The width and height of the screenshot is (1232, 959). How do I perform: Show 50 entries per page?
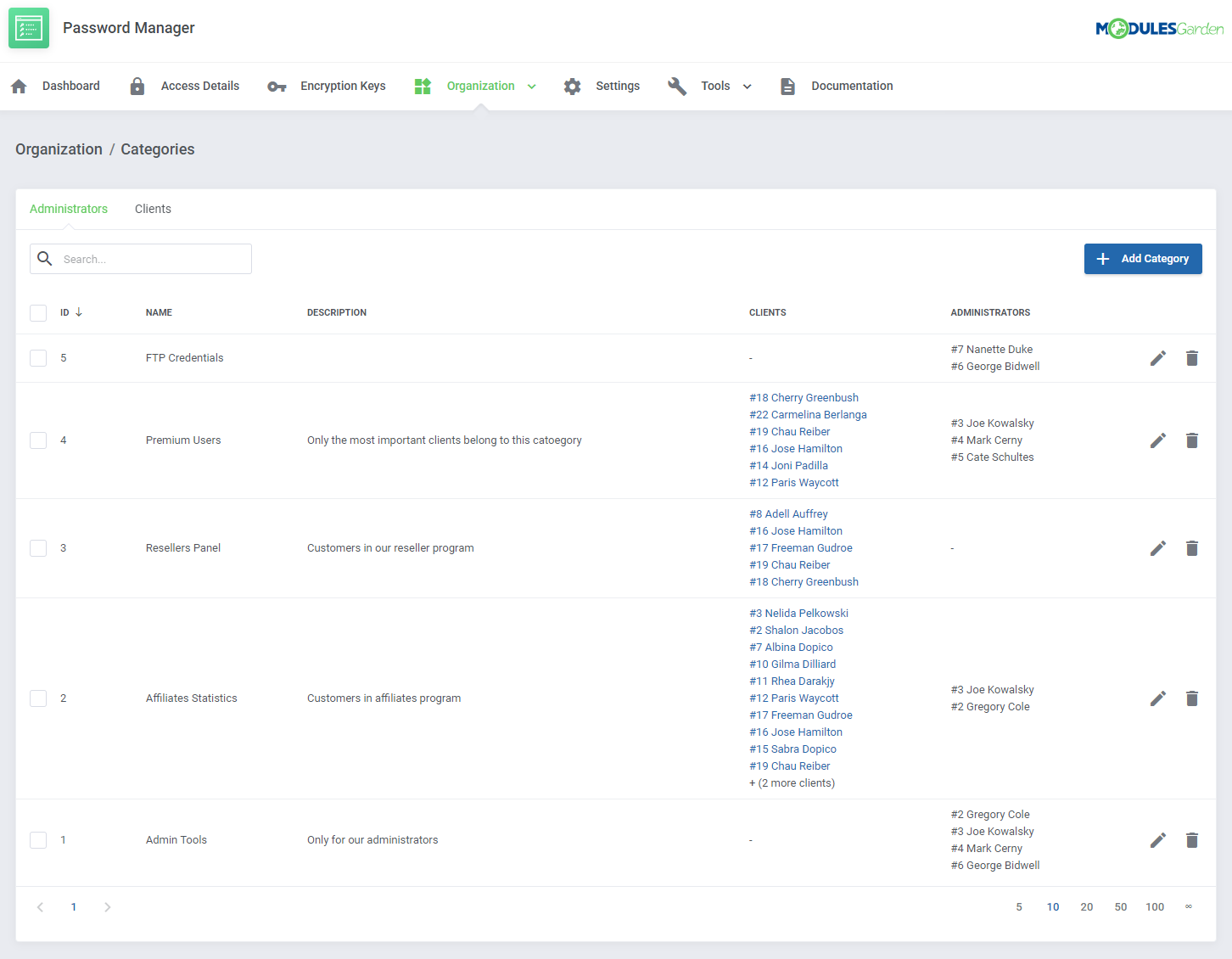tap(1121, 907)
